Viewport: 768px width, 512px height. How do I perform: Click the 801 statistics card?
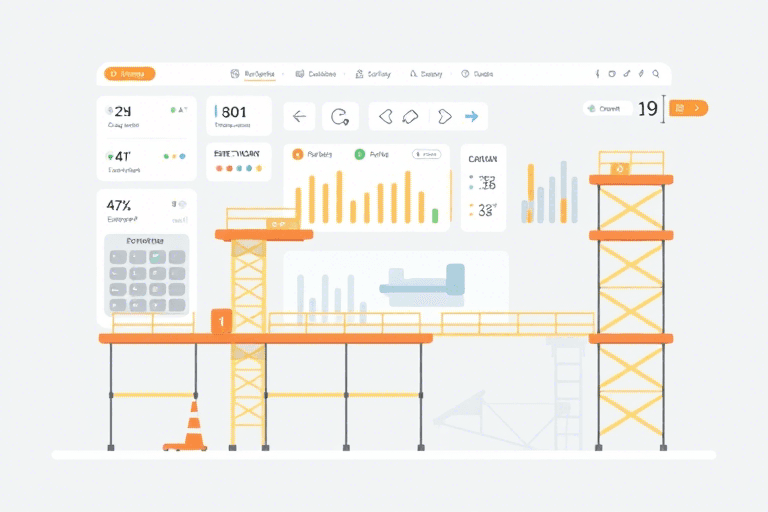click(x=238, y=117)
